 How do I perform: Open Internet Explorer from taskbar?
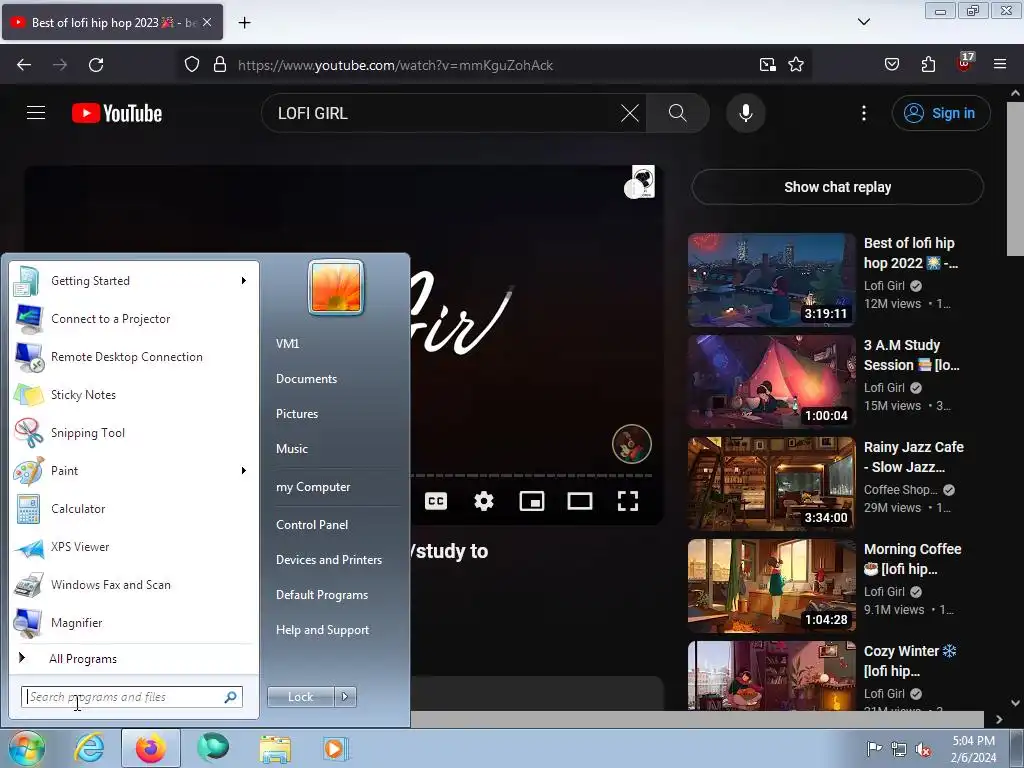[x=89, y=748]
